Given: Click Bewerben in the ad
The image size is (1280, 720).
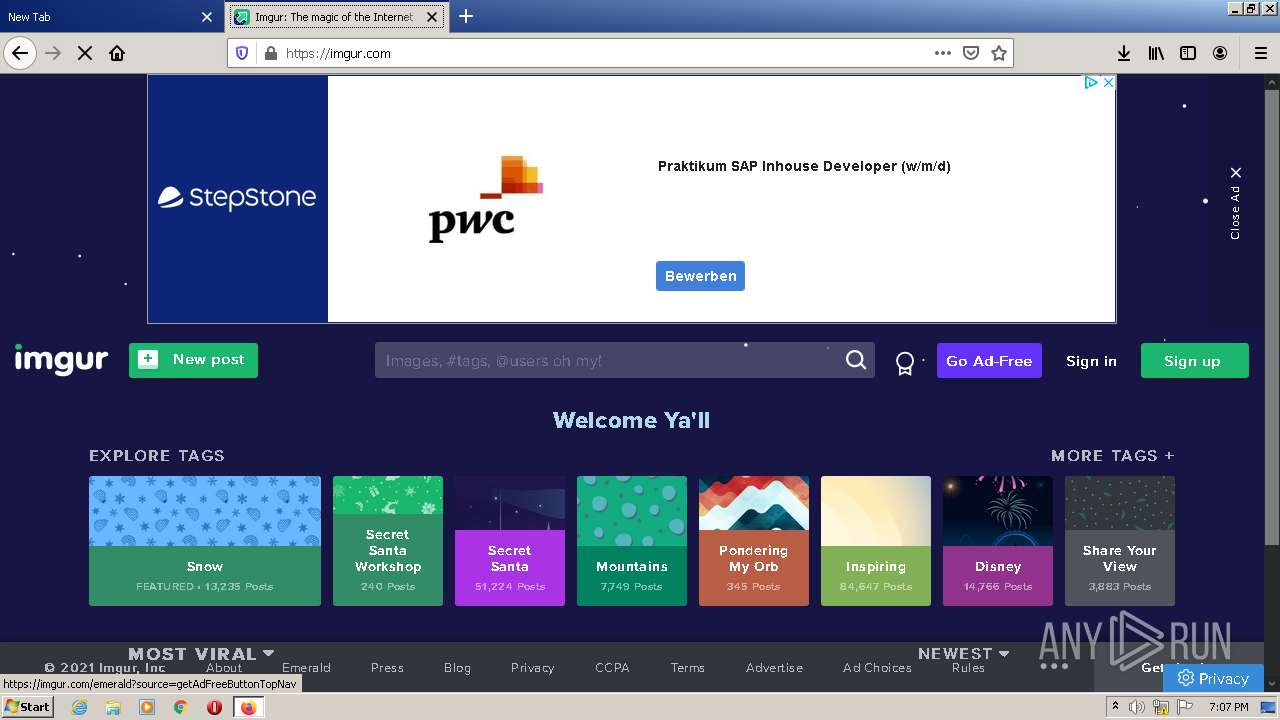Looking at the screenshot, I should coord(700,276).
